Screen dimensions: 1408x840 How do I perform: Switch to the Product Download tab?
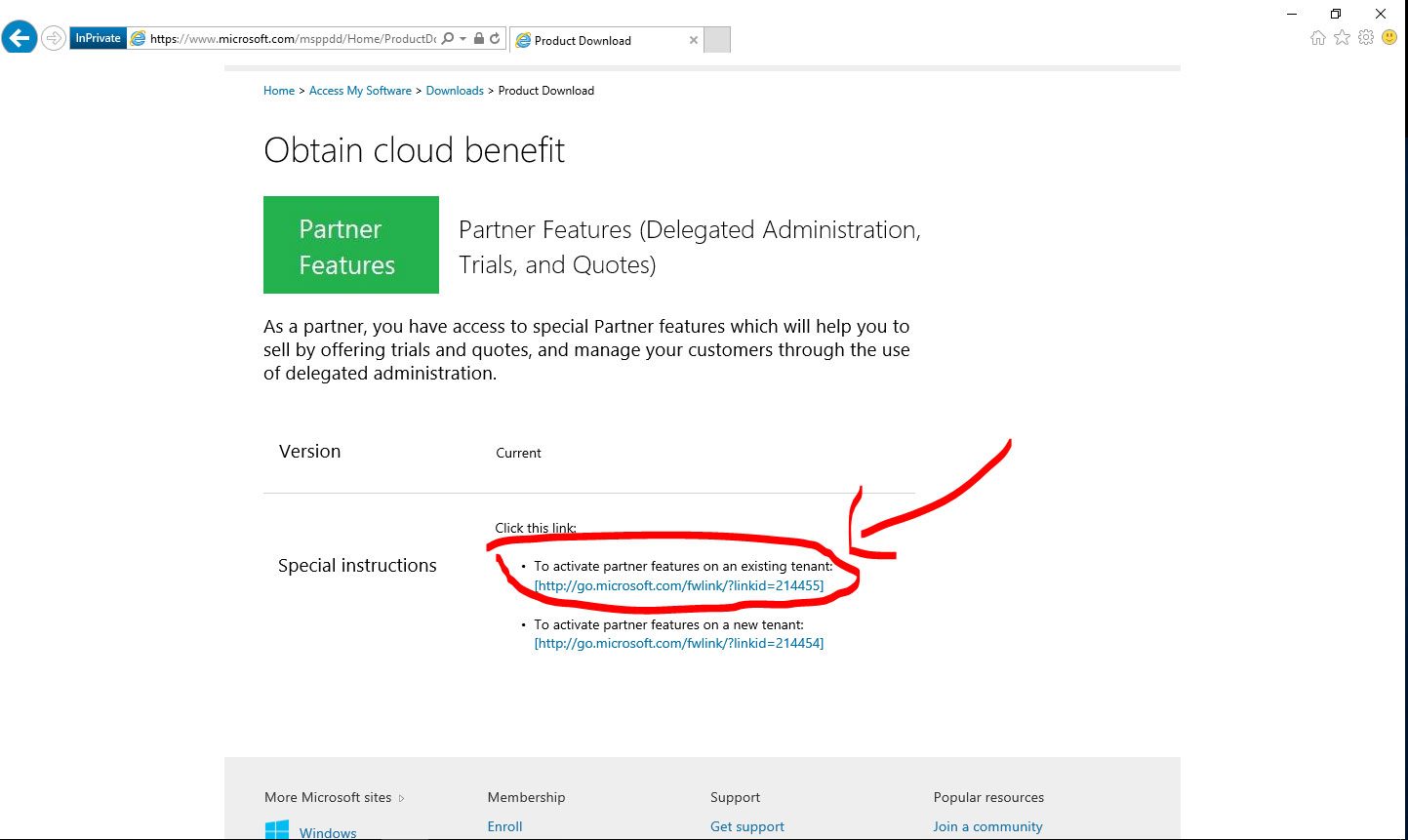point(605,40)
